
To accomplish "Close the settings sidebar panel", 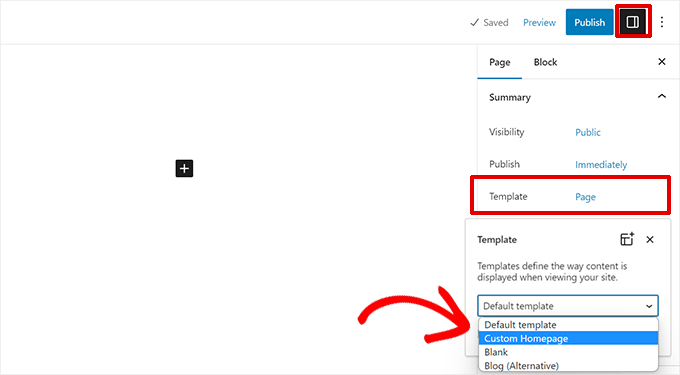I will [662, 62].
